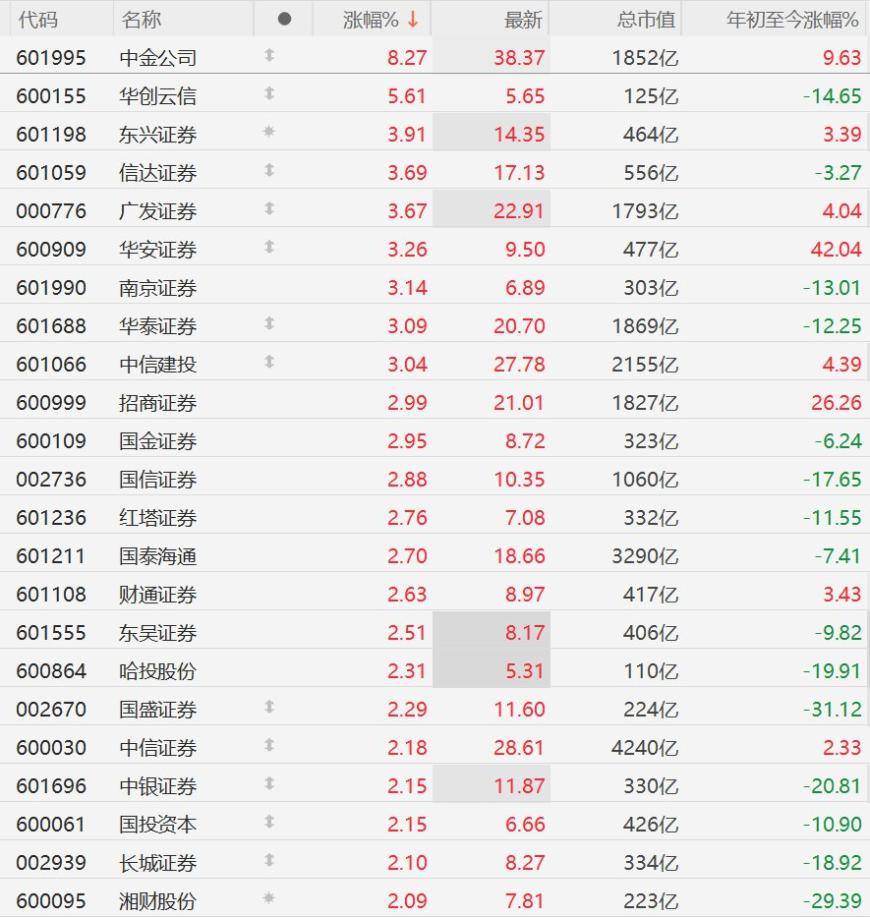Click the year-to-date value 26.26

point(836,402)
